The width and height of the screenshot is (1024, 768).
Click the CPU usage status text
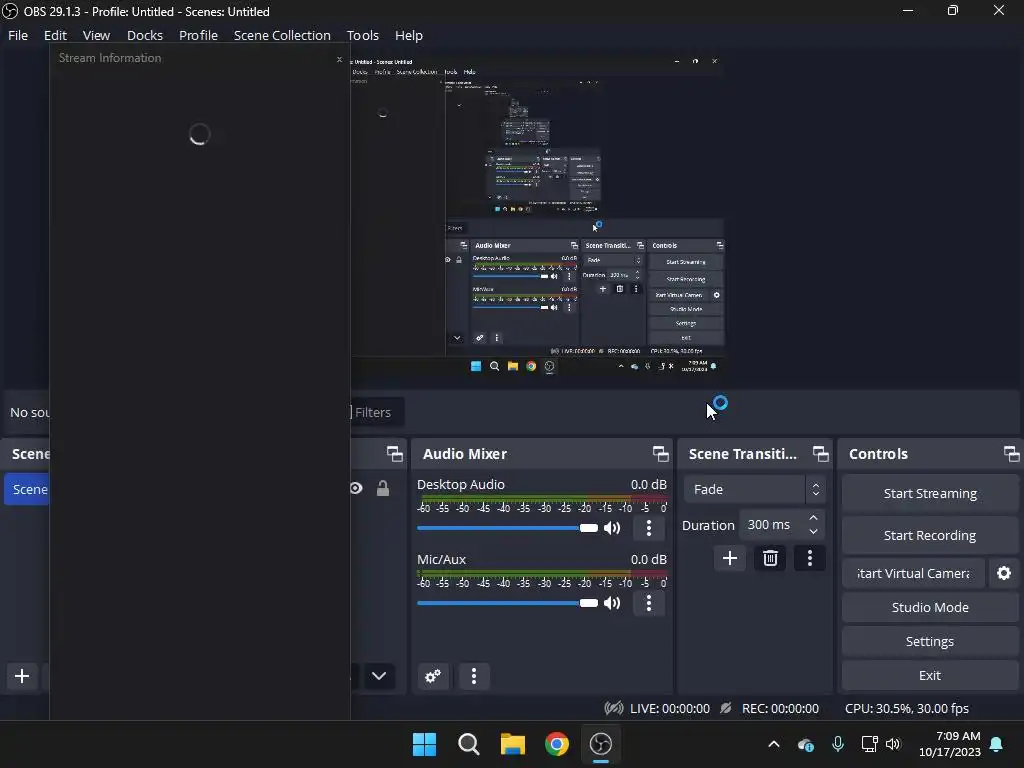point(906,708)
